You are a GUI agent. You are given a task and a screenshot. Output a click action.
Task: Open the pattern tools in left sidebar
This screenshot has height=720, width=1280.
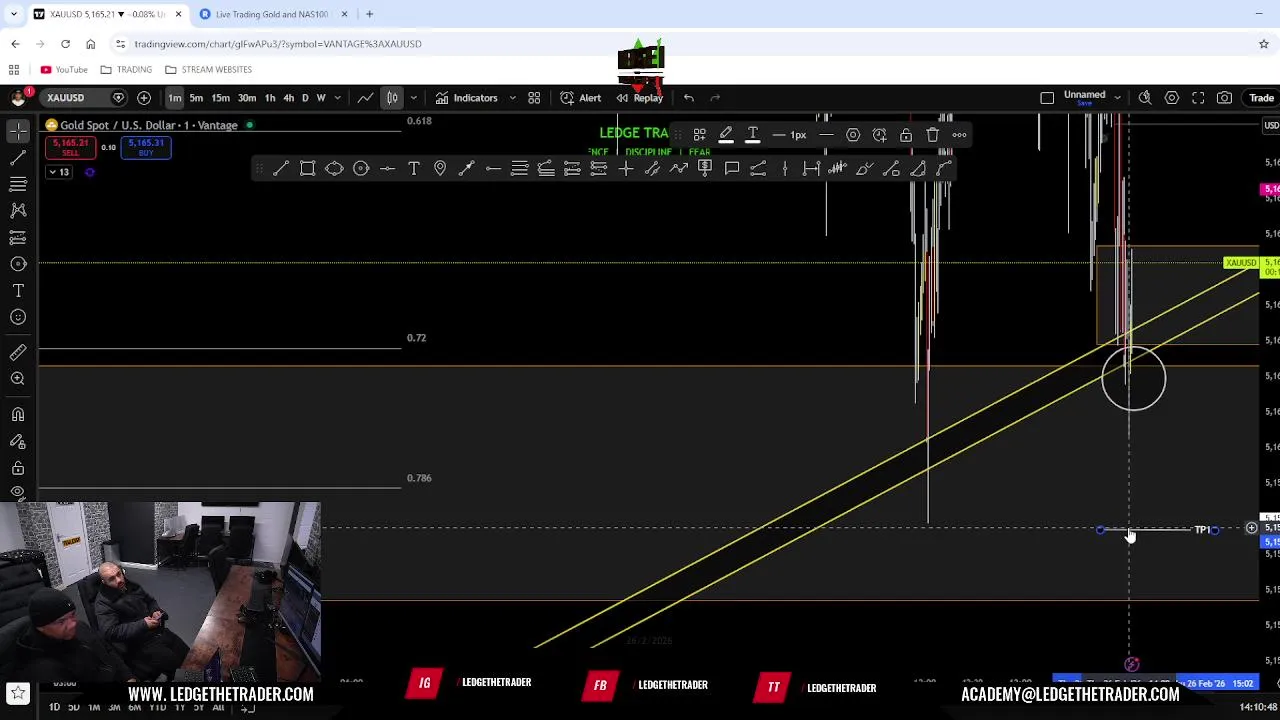tap(18, 210)
